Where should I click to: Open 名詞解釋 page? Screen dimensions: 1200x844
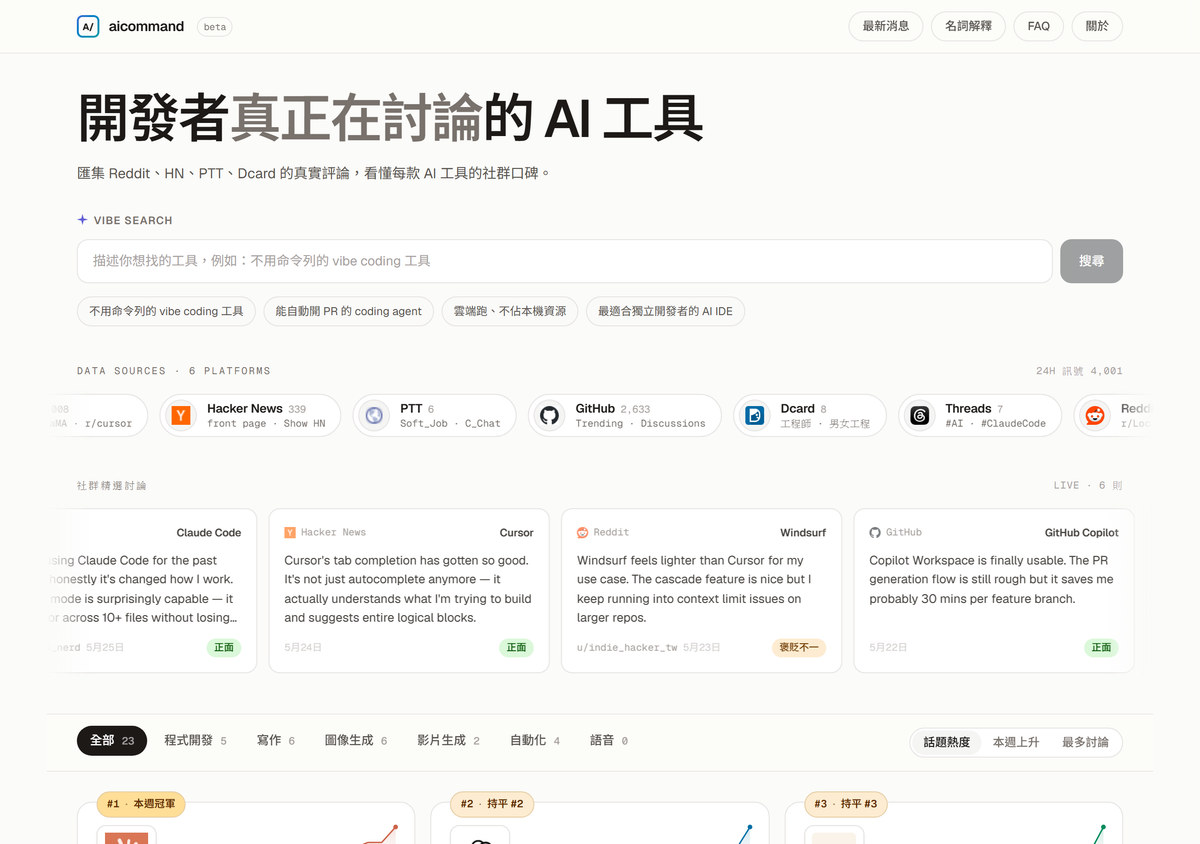[x=968, y=26]
